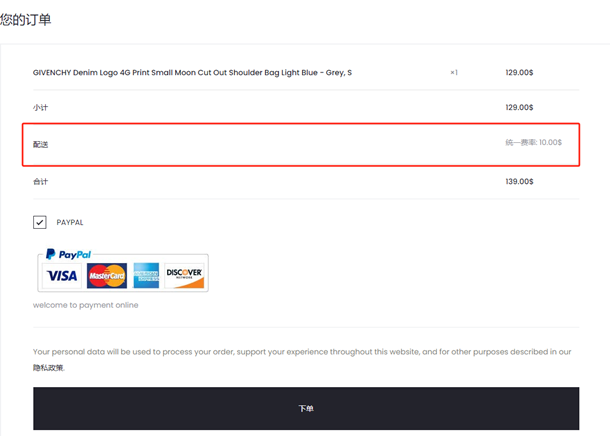Click the welcome to payment online text
The image size is (610, 436).
tap(86, 305)
